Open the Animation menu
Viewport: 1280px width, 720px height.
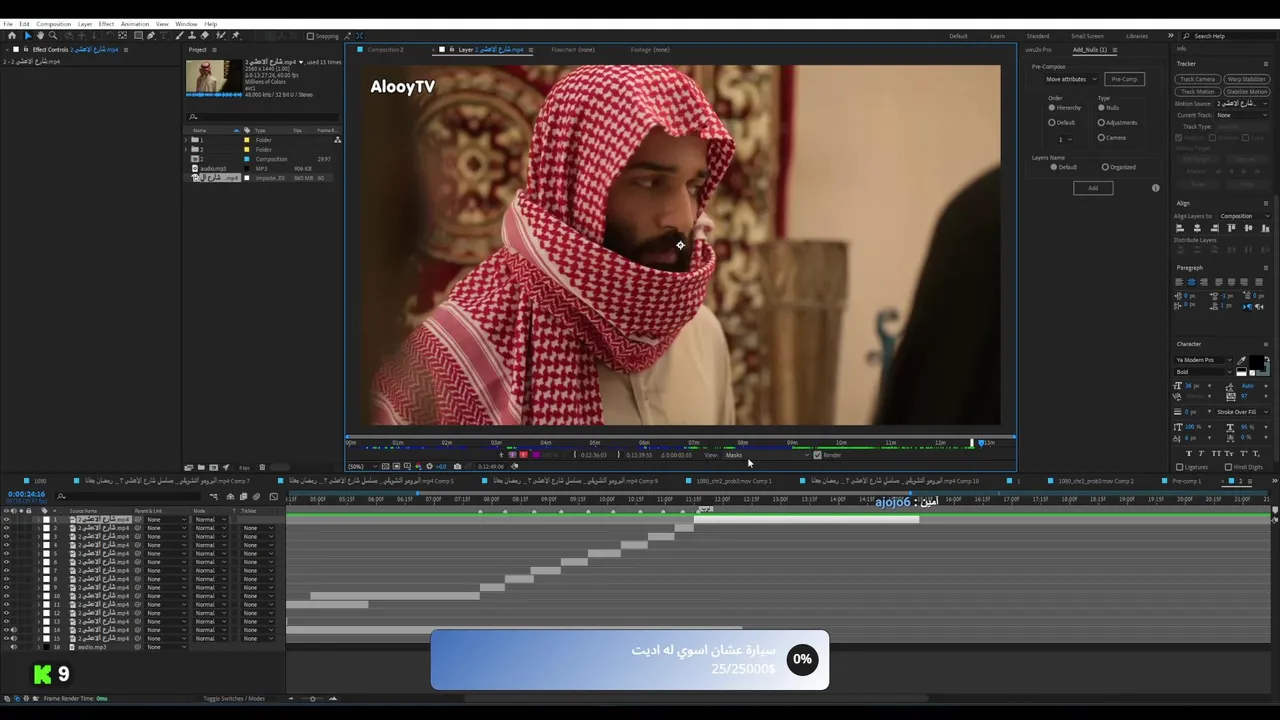[x=135, y=24]
